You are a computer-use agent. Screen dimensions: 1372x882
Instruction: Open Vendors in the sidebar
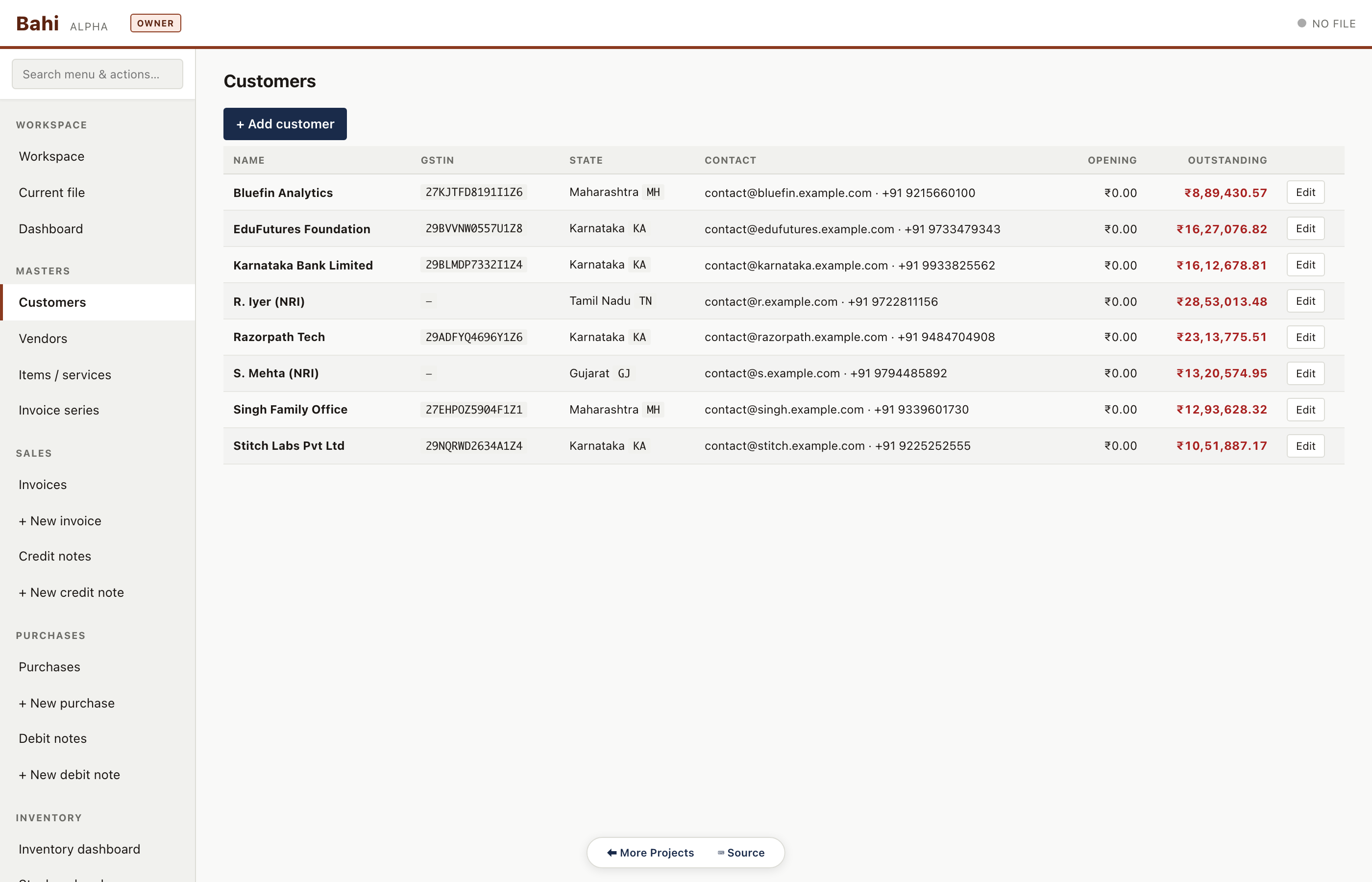coord(43,339)
